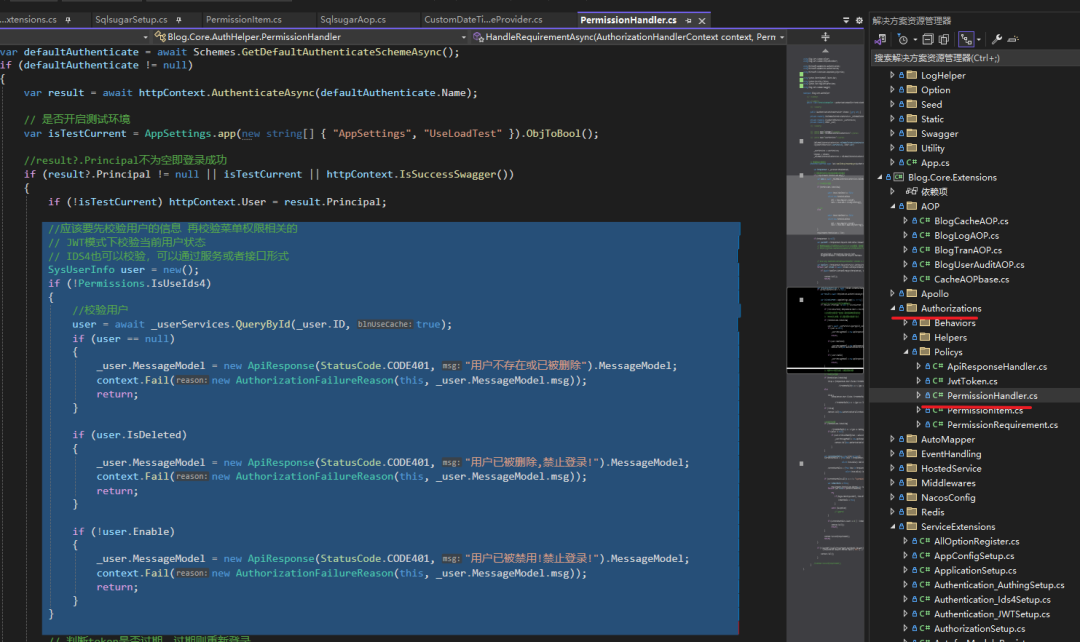Collapse all in Solution Explorer toolbar

click(928, 39)
